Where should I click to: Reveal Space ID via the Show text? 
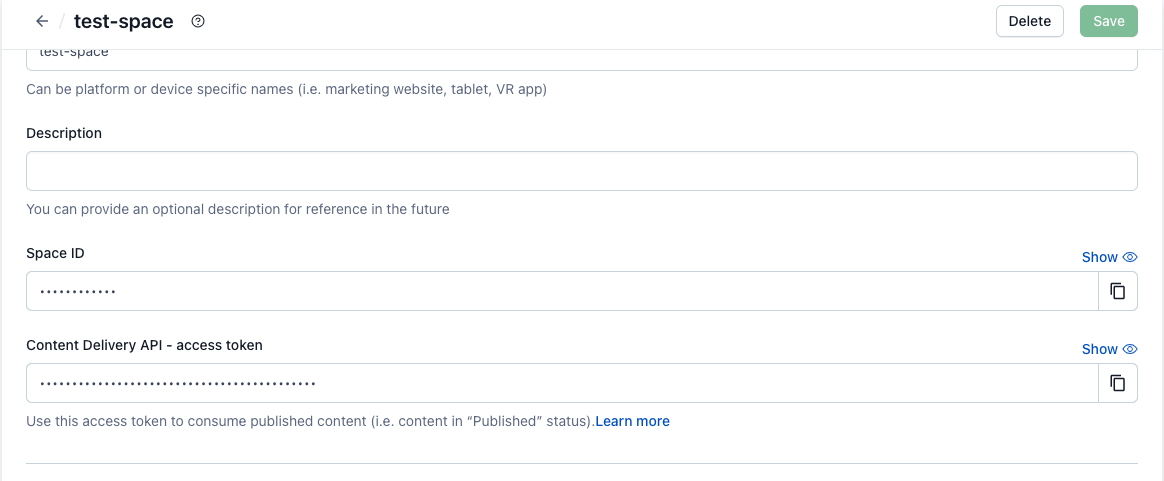pos(1099,257)
